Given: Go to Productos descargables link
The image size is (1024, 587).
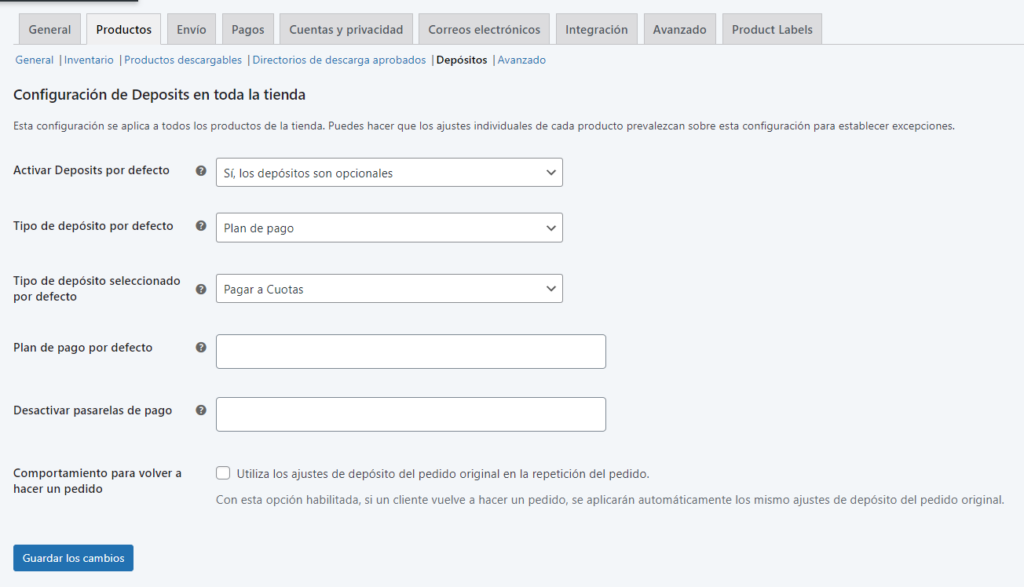Looking at the screenshot, I should pyautogui.click(x=183, y=60).
